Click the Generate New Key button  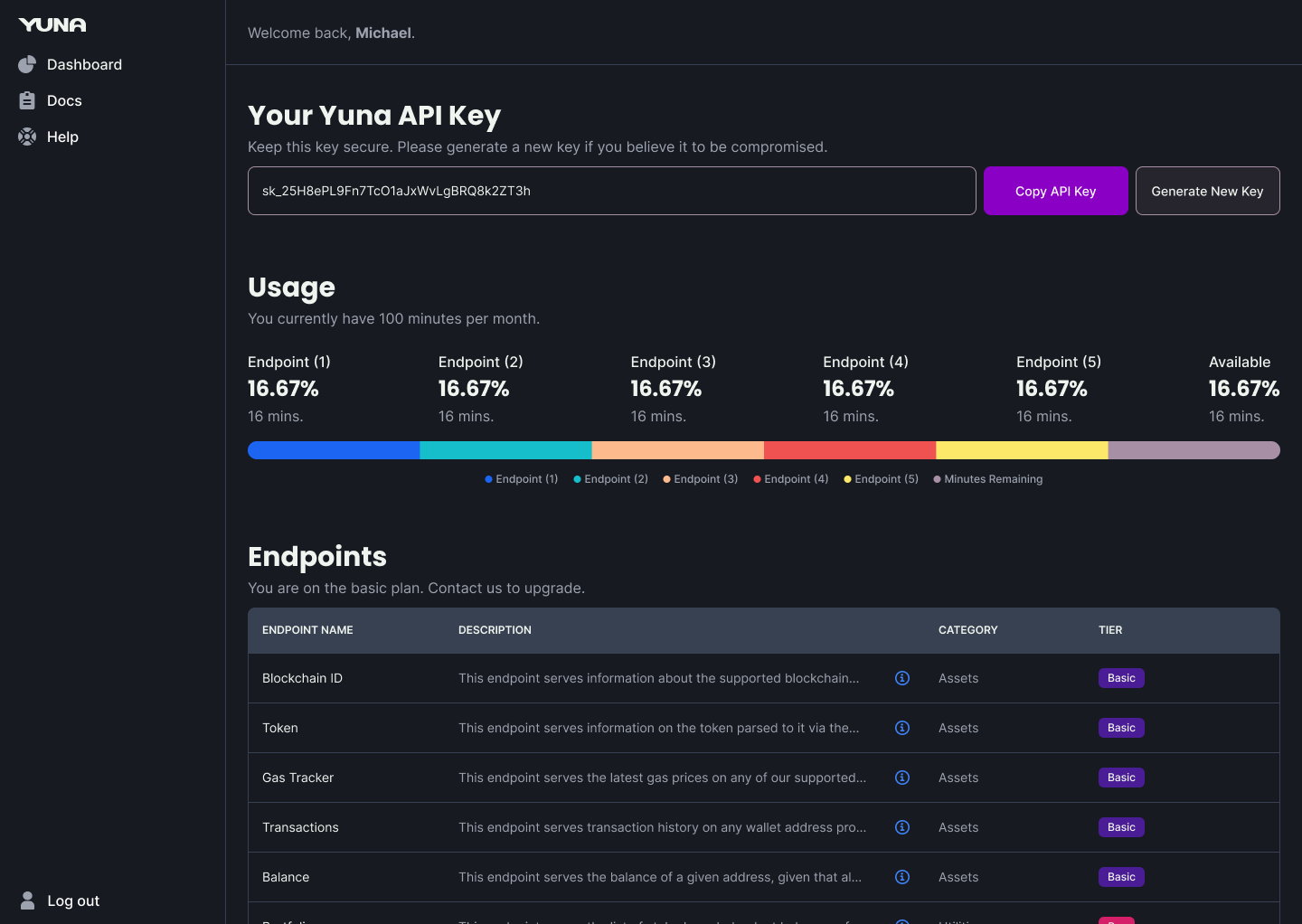coord(1207,191)
